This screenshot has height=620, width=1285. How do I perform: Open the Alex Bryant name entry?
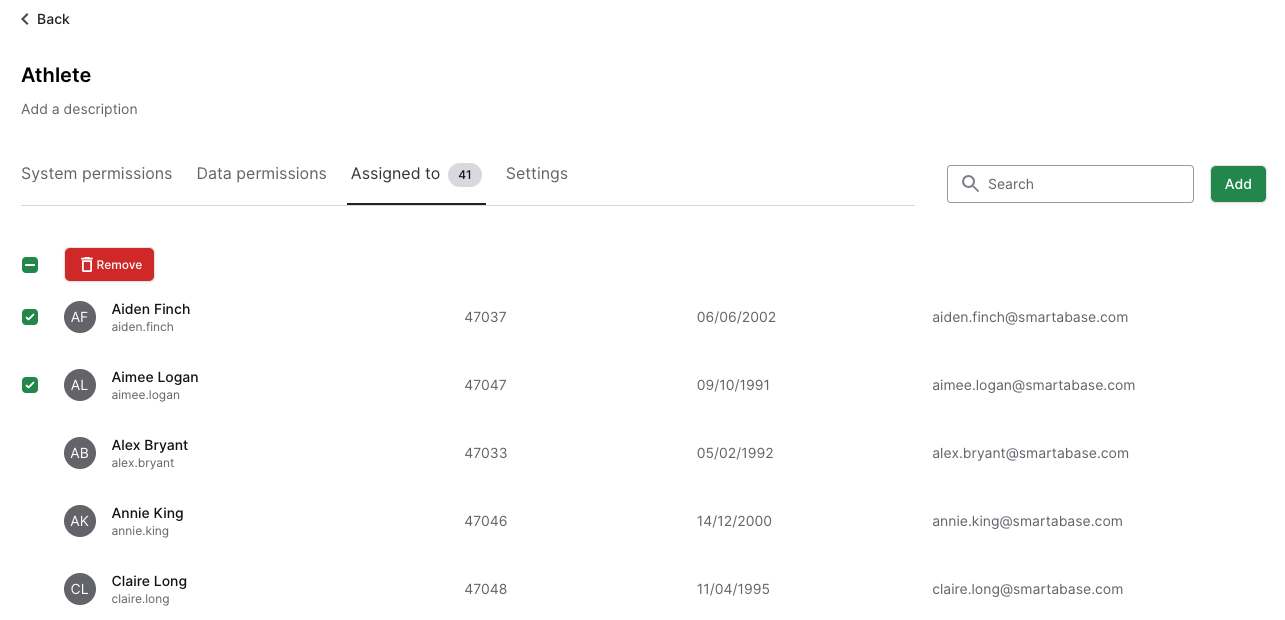pyautogui.click(x=150, y=445)
